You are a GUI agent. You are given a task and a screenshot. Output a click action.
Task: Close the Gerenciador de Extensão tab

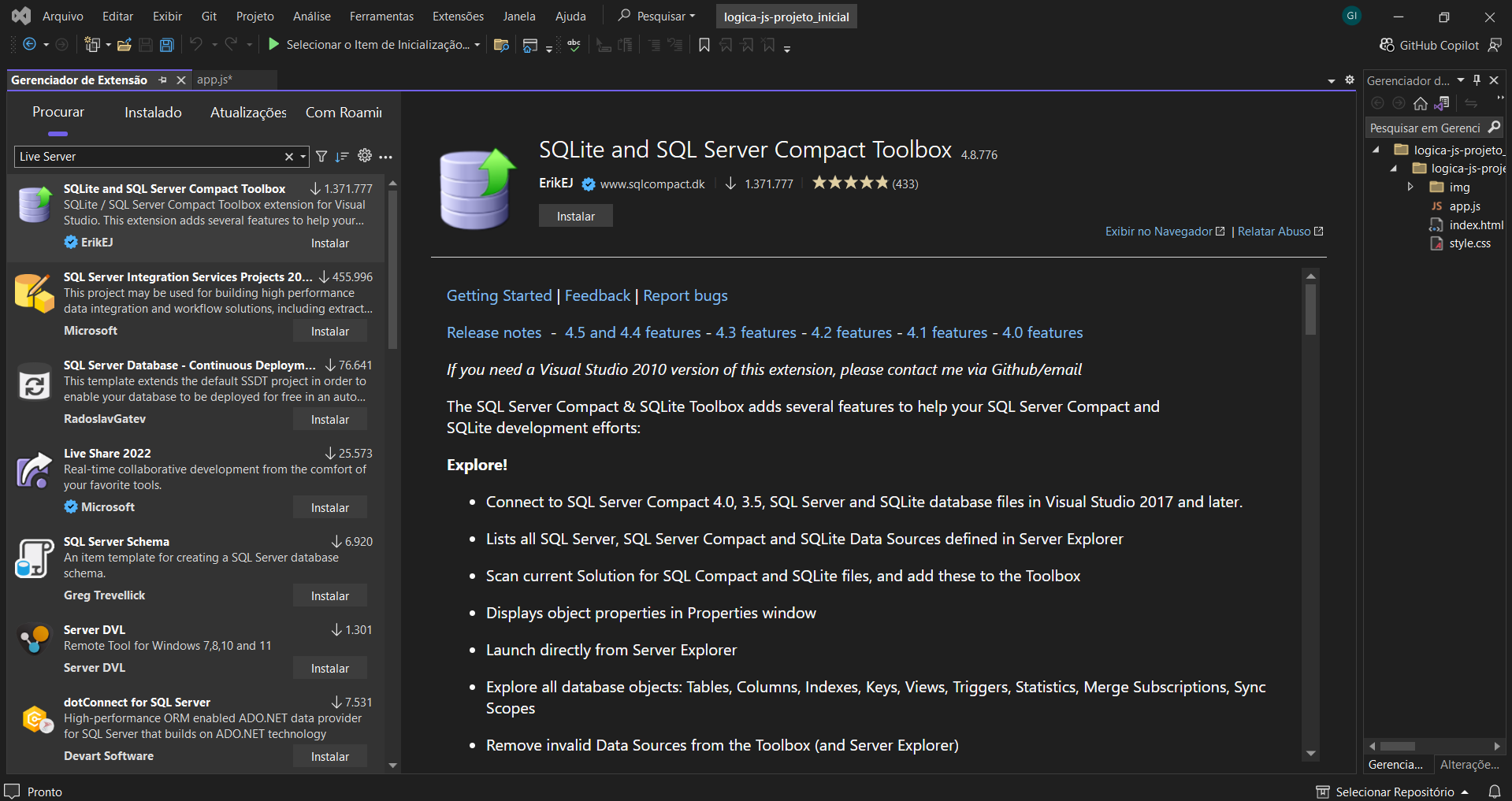pyautogui.click(x=180, y=80)
